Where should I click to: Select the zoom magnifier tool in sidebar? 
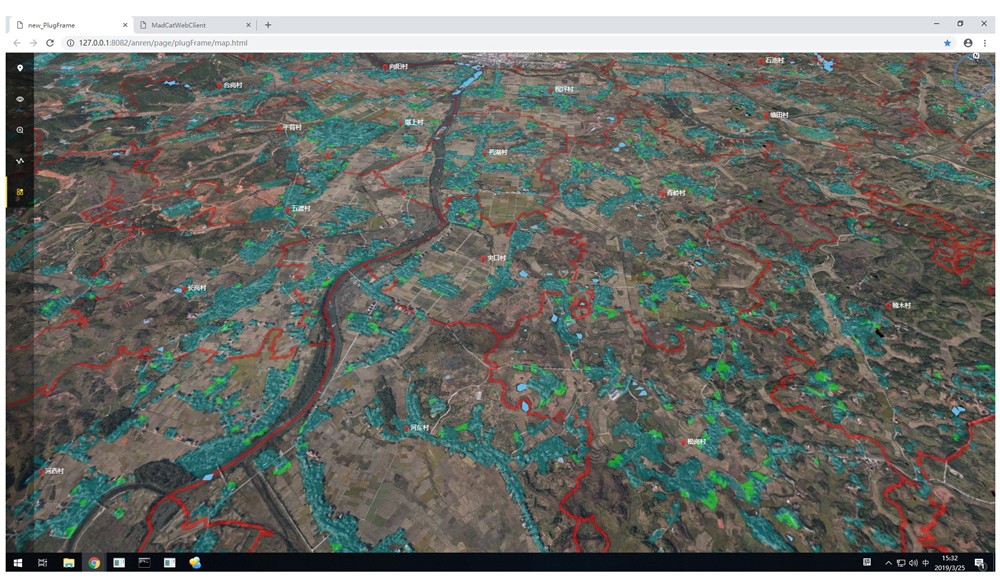[x=20, y=130]
